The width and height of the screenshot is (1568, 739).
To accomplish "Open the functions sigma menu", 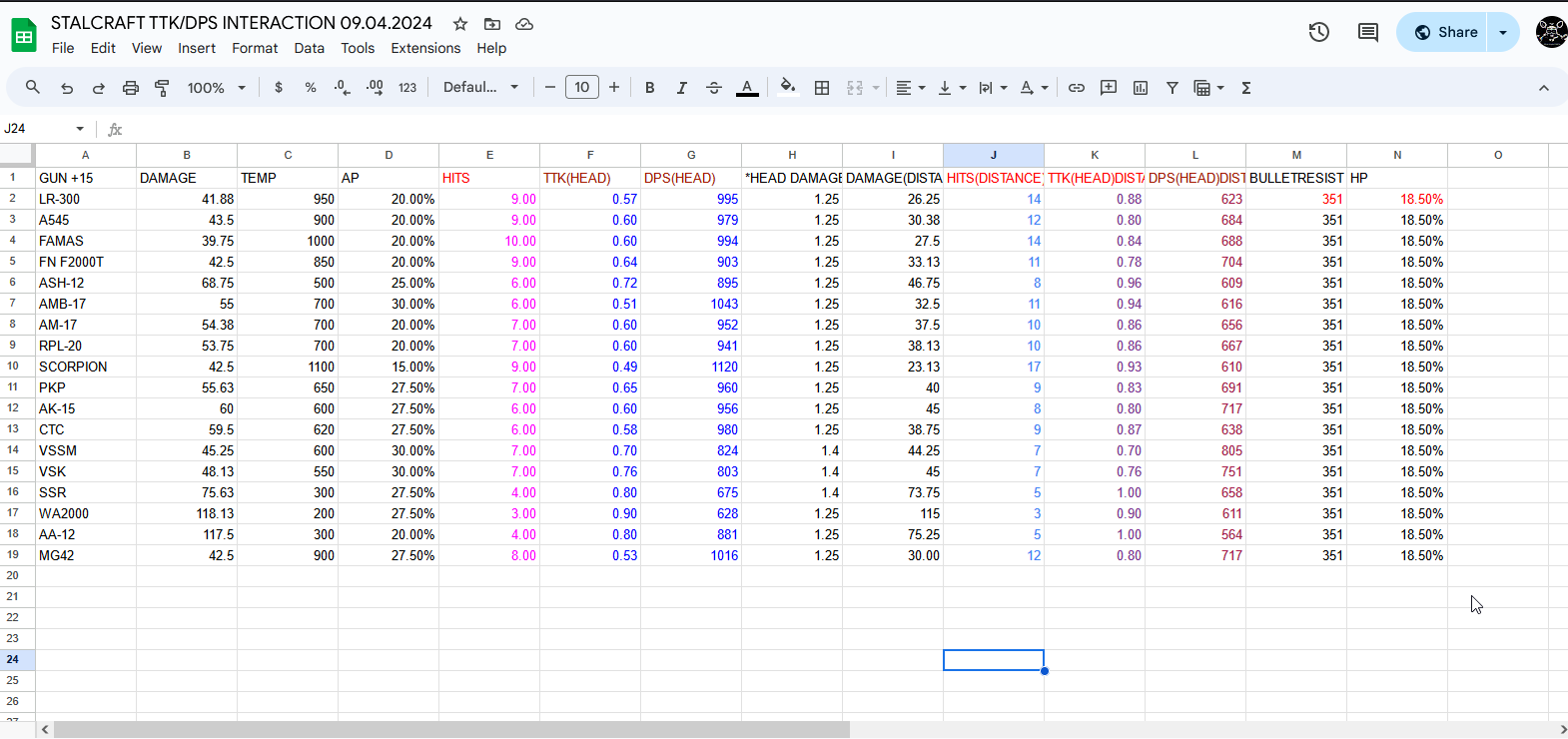I will click(1246, 88).
